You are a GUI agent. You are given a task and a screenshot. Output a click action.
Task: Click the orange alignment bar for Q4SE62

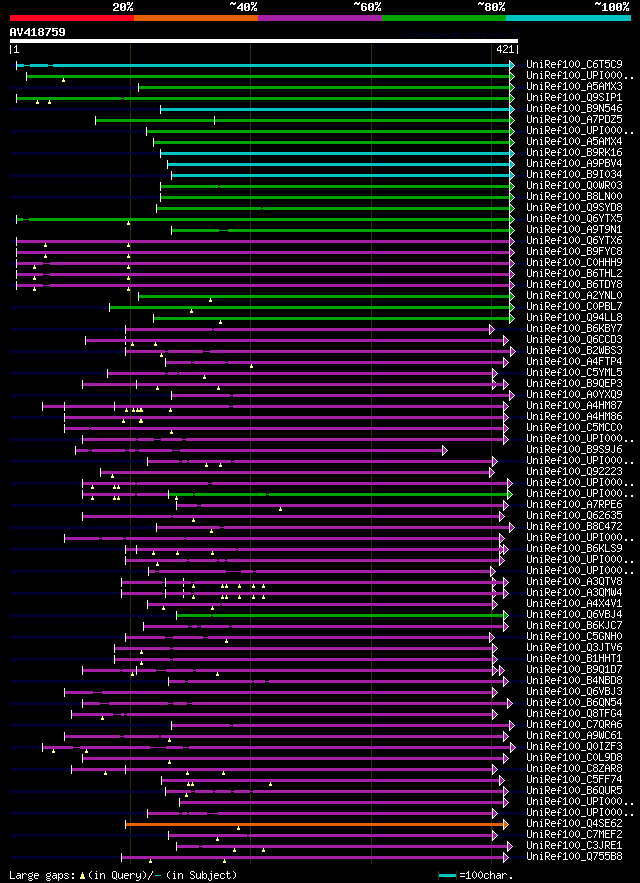click(314, 824)
